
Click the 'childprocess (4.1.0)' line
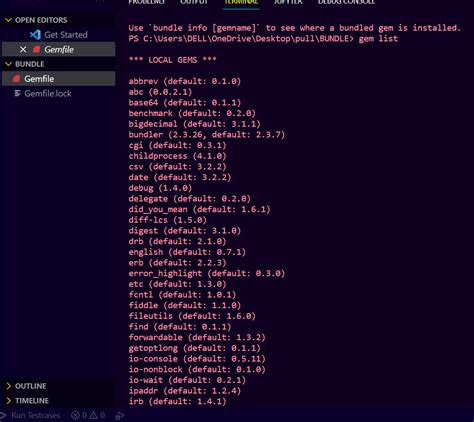[177, 156]
